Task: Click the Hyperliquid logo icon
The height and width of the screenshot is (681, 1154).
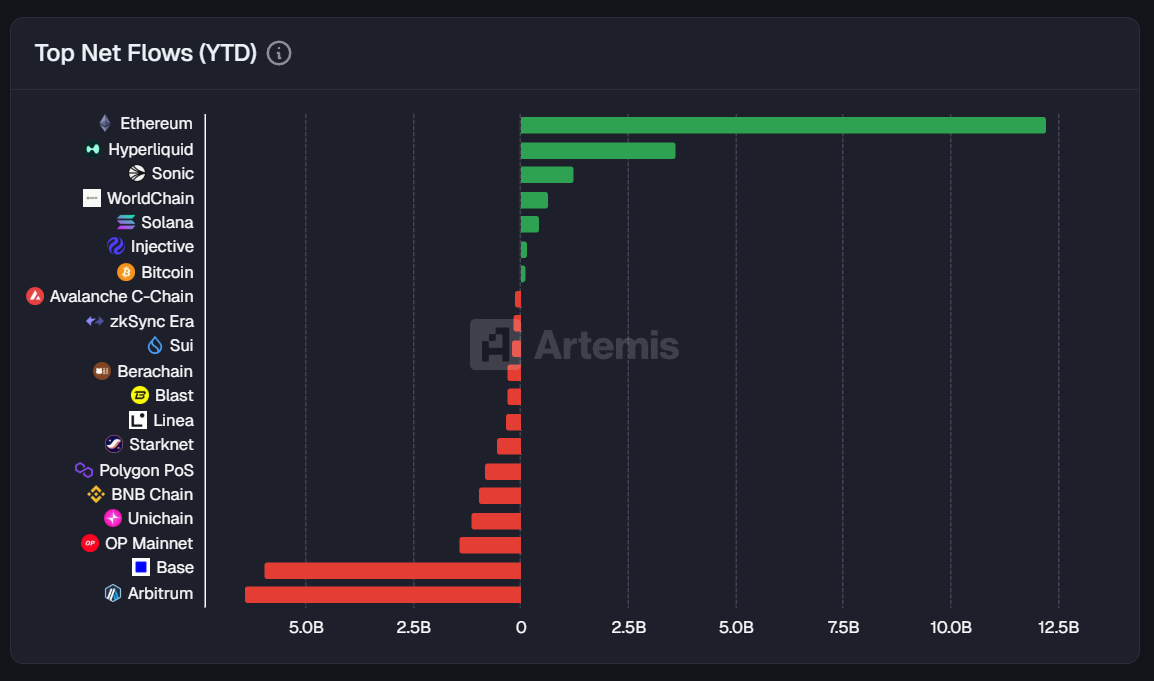Action: click(93, 149)
